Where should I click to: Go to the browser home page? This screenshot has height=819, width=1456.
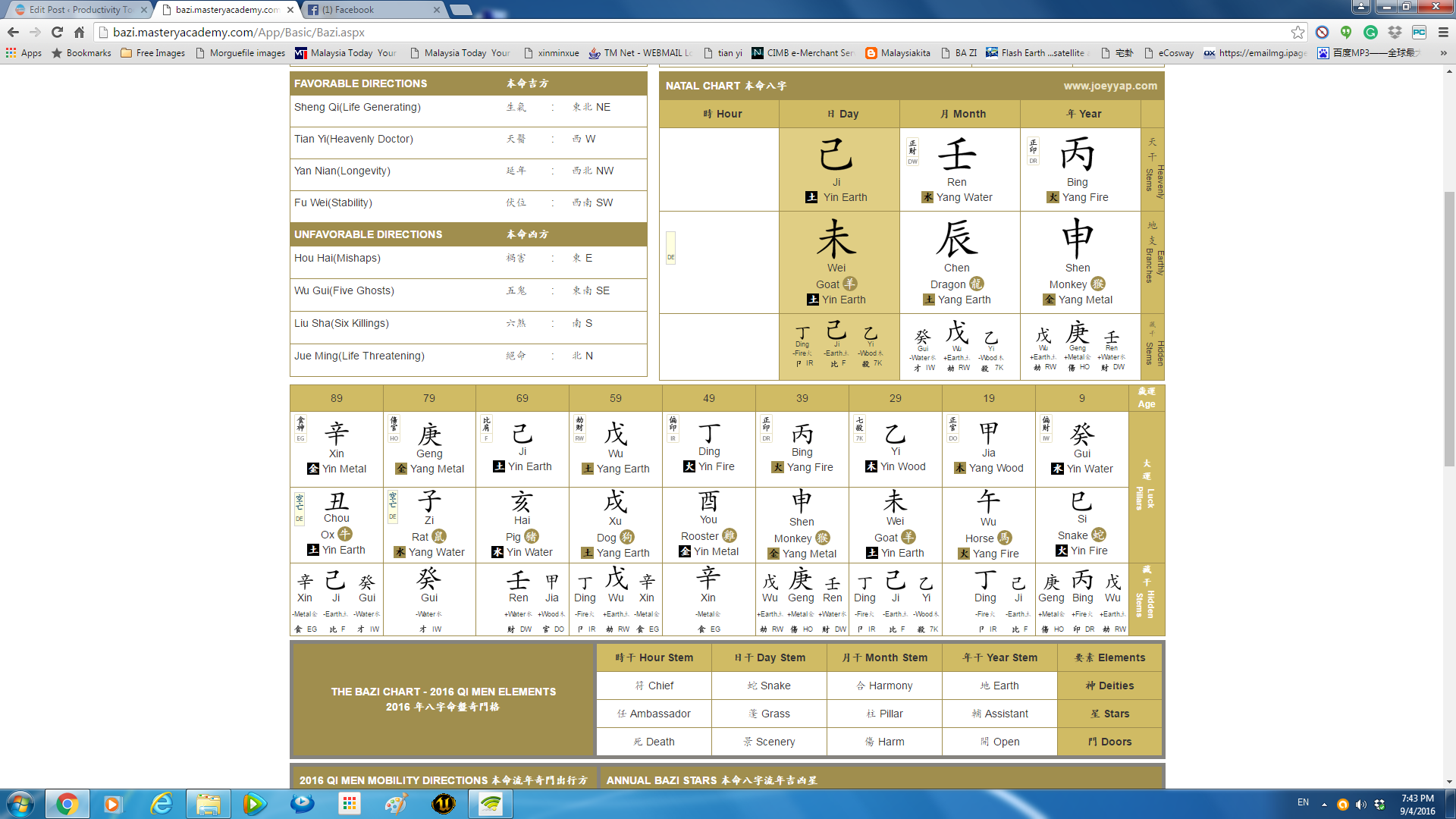tap(80, 32)
